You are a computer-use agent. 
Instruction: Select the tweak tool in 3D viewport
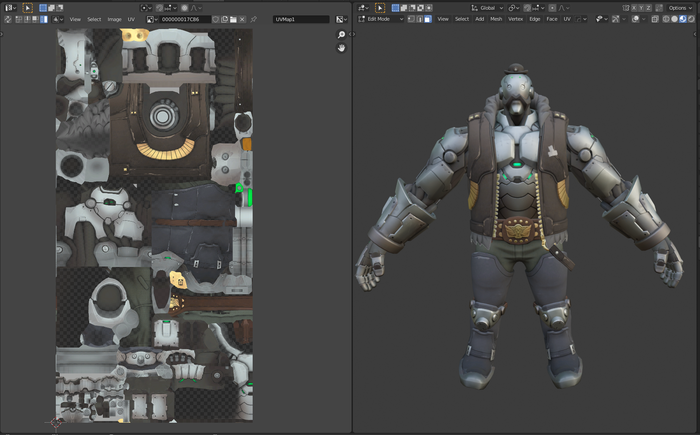(380, 8)
